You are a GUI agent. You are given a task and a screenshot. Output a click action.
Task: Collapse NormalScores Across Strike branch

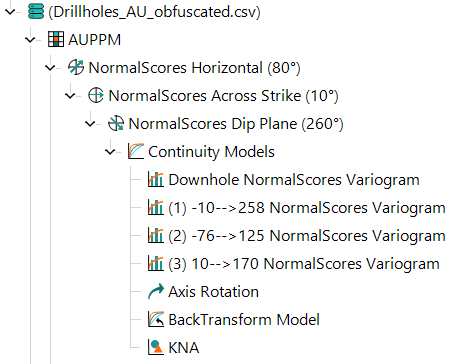click(70, 96)
